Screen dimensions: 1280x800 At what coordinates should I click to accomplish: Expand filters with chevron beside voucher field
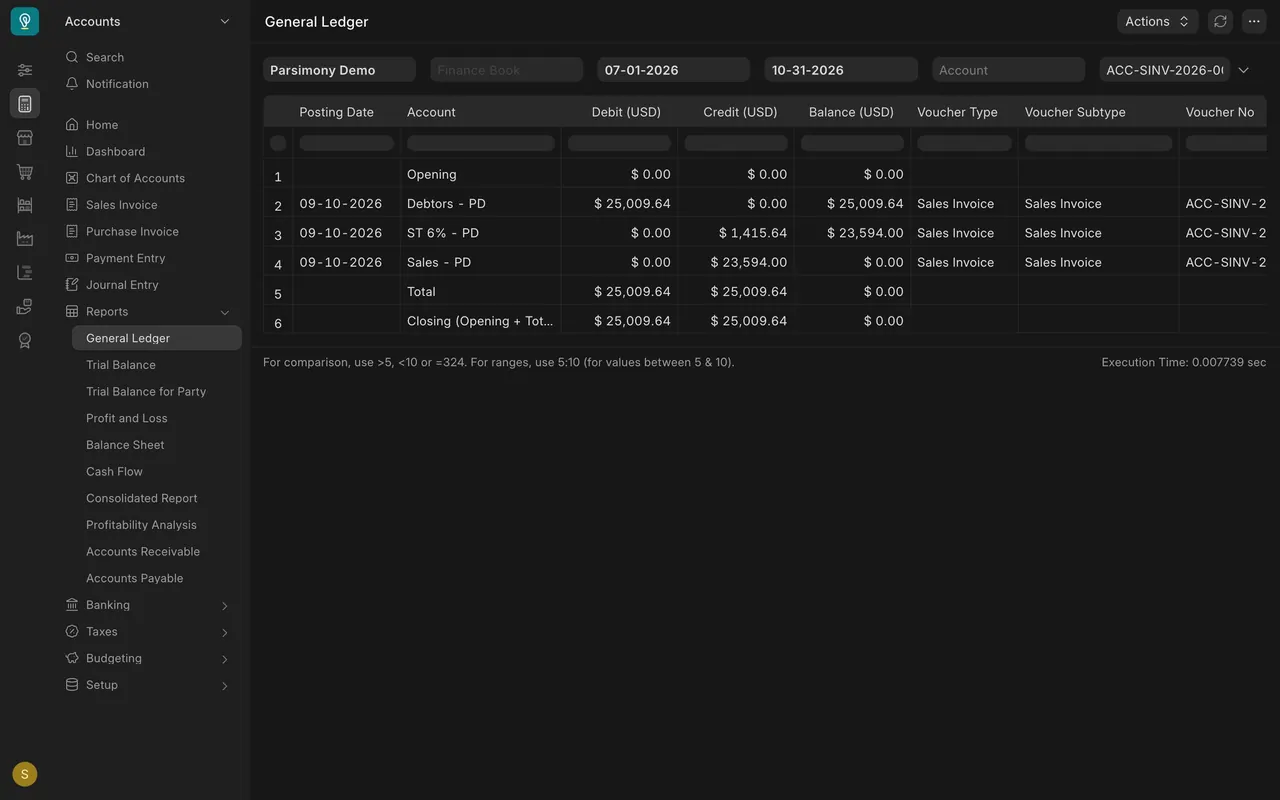pos(1244,70)
